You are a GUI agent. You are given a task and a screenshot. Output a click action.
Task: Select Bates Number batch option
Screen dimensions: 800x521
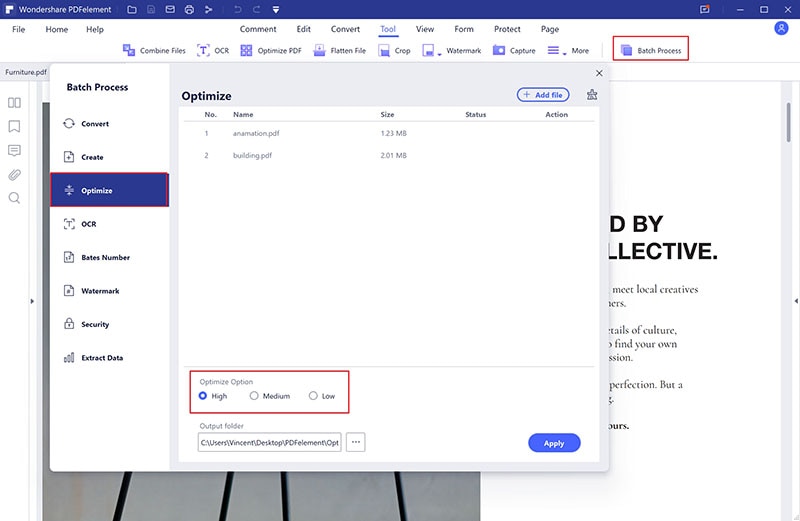[110, 257]
